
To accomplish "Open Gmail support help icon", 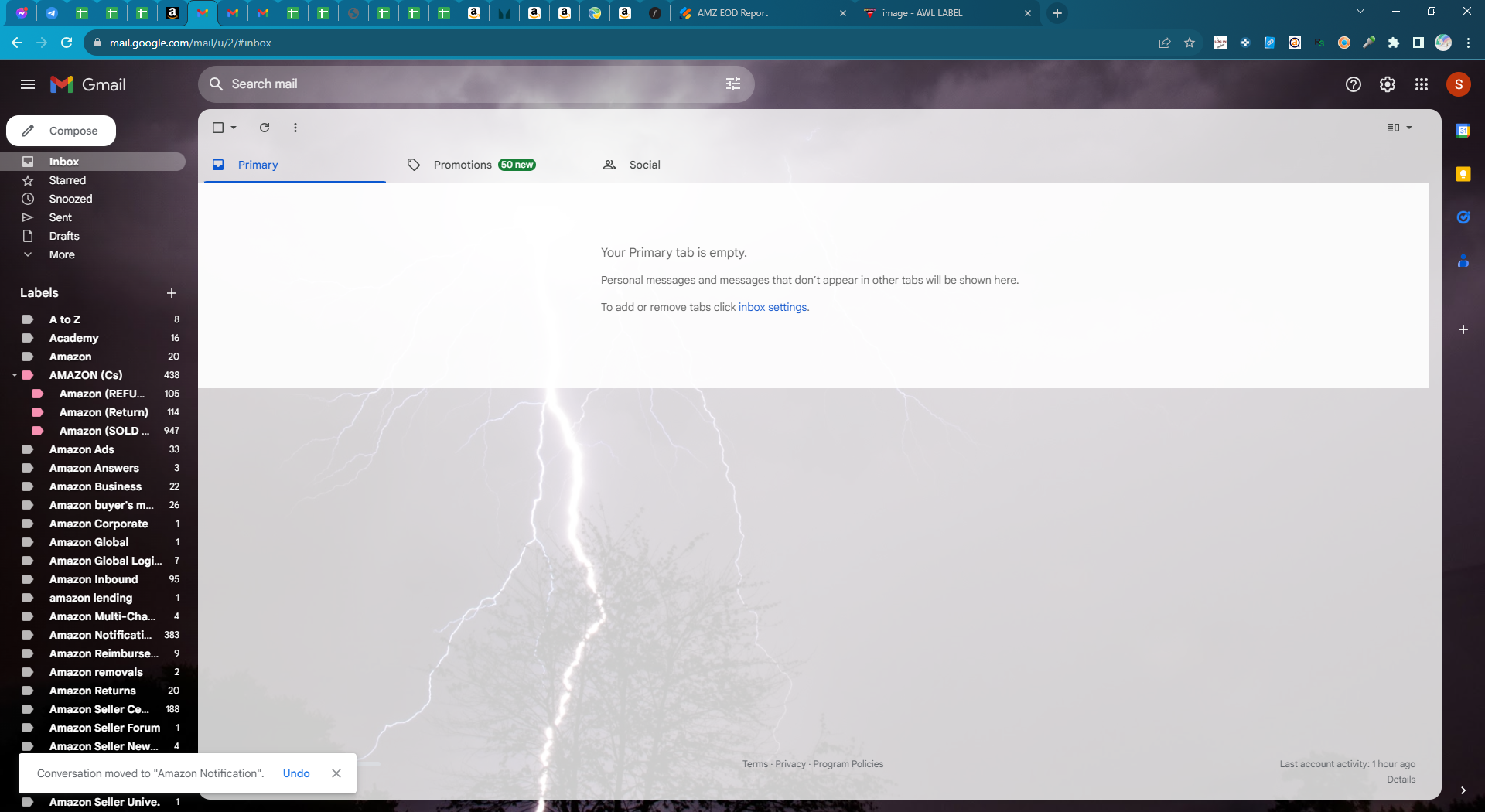I will coord(1353,84).
